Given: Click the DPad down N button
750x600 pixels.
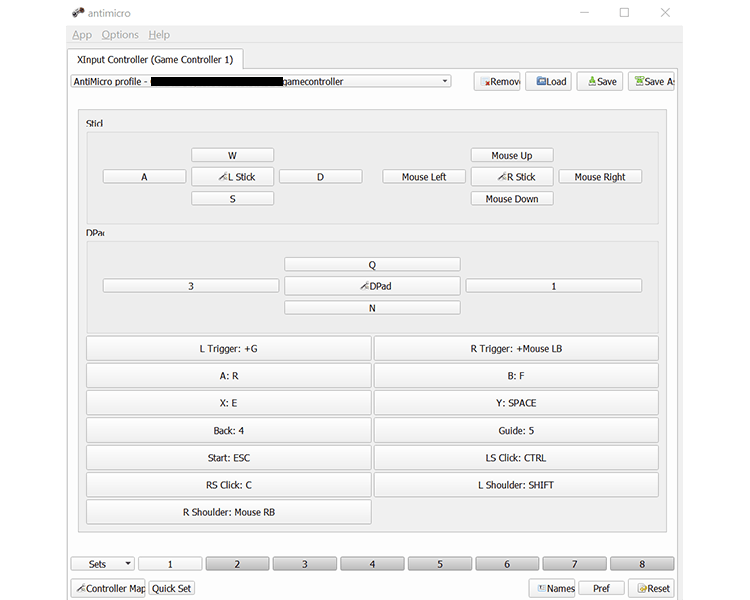Looking at the screenshot, I should click(x=372, y=308).
